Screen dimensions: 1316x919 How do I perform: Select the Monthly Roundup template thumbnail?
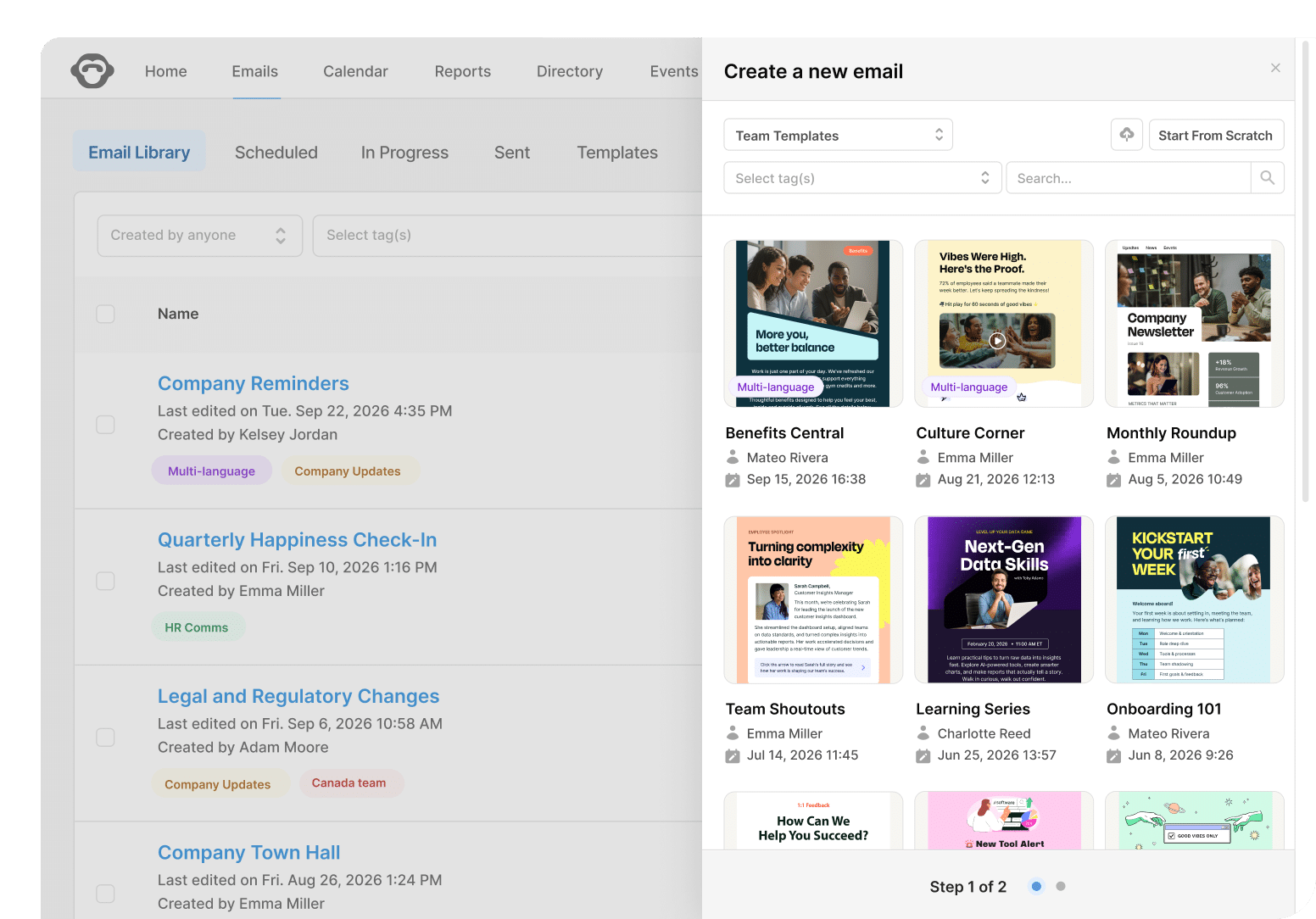(1194, 324)
